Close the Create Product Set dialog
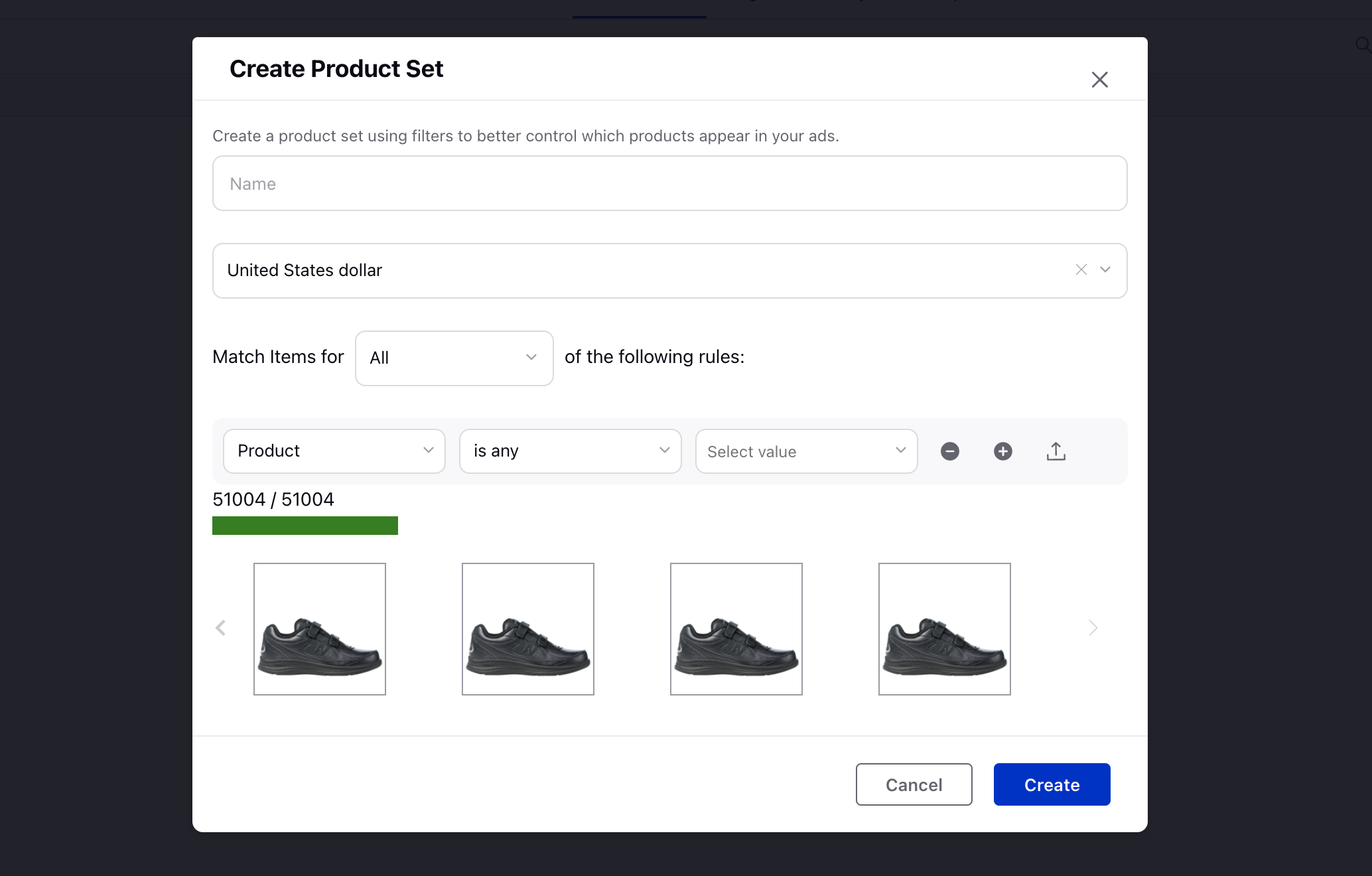Viewport: 1372px width, 876px height. click(1099, 80)
